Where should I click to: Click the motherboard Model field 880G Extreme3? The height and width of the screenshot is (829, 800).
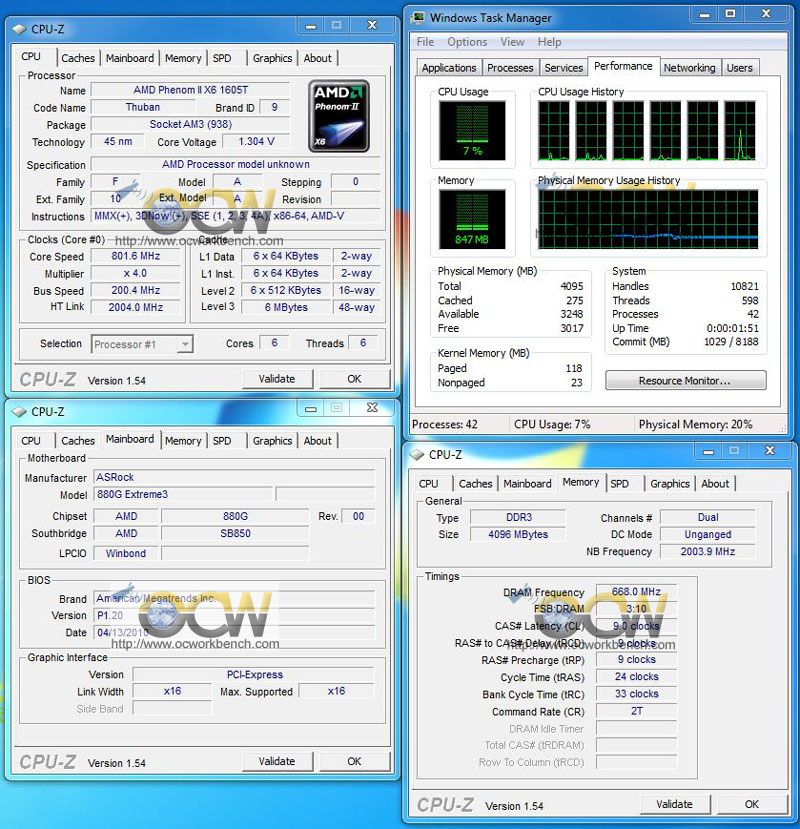coord(183,494)
